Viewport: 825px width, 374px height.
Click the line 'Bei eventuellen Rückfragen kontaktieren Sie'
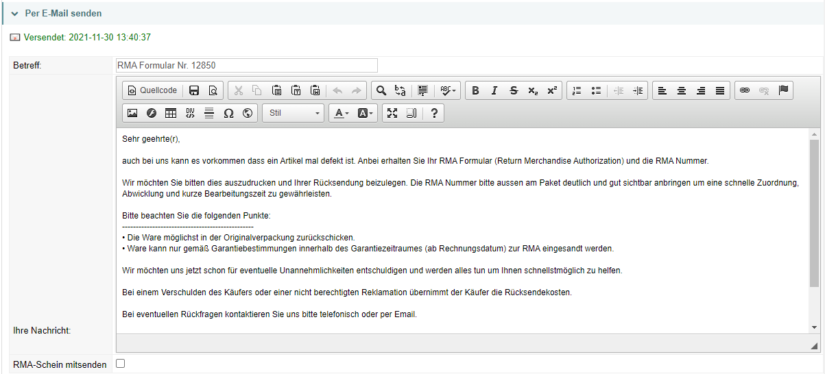(269, 315)
